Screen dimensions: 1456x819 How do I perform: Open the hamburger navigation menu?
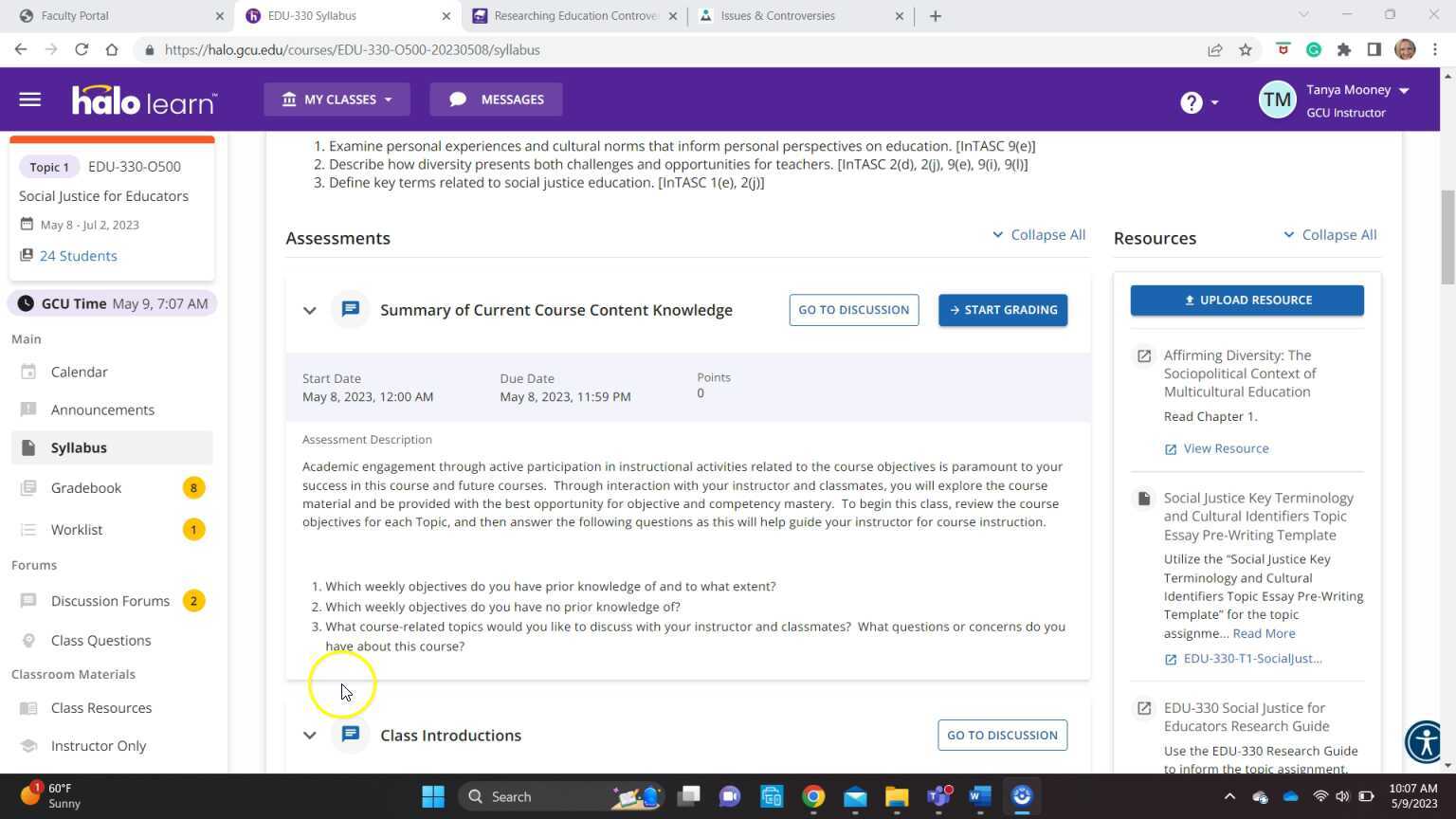coord(29,100)
